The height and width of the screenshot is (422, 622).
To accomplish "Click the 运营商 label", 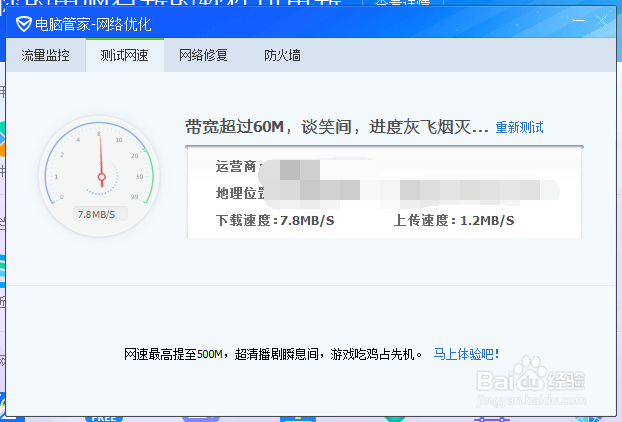I will tap(237, 167).
